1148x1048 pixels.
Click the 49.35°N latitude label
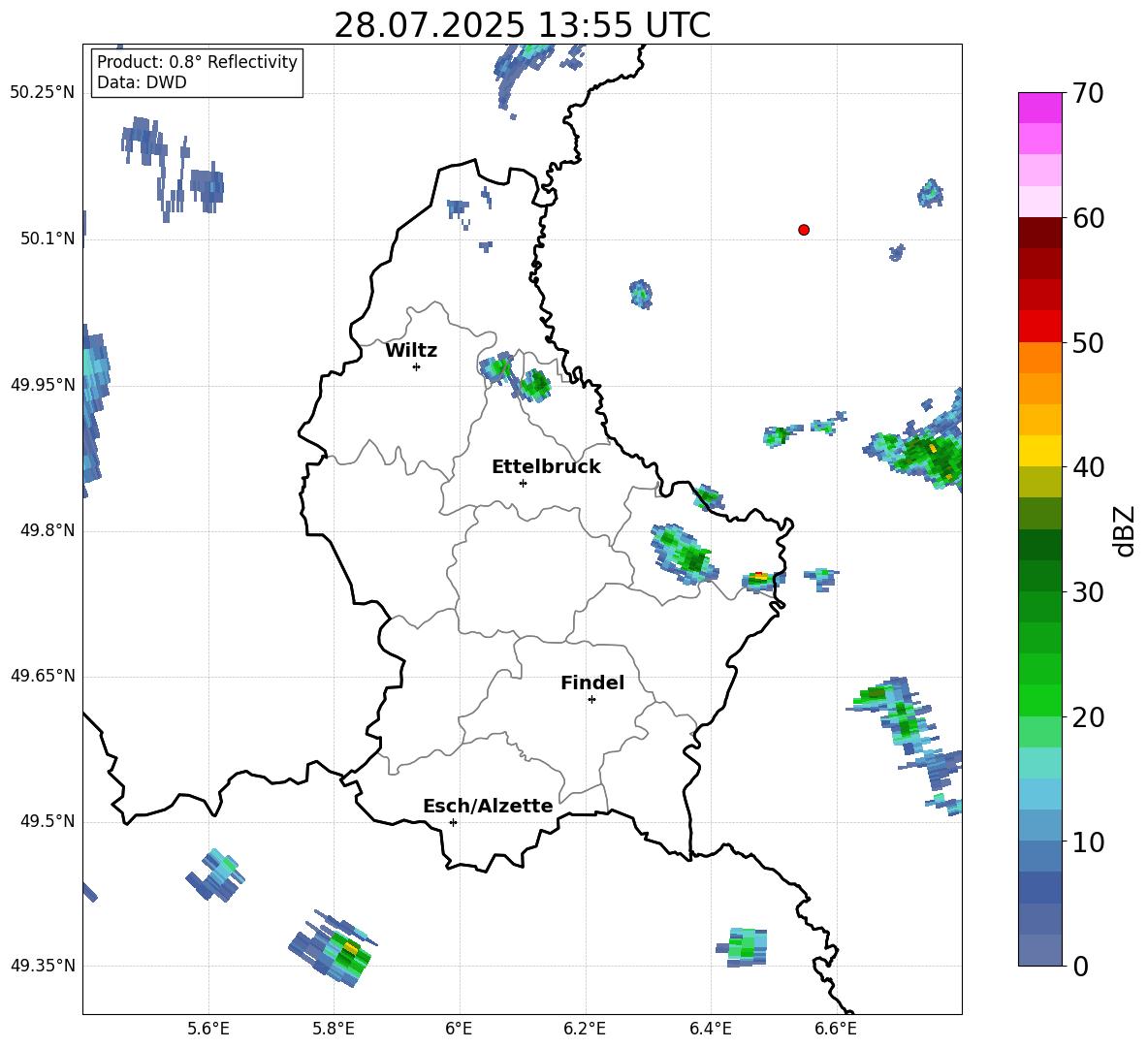tap(42, 967)
